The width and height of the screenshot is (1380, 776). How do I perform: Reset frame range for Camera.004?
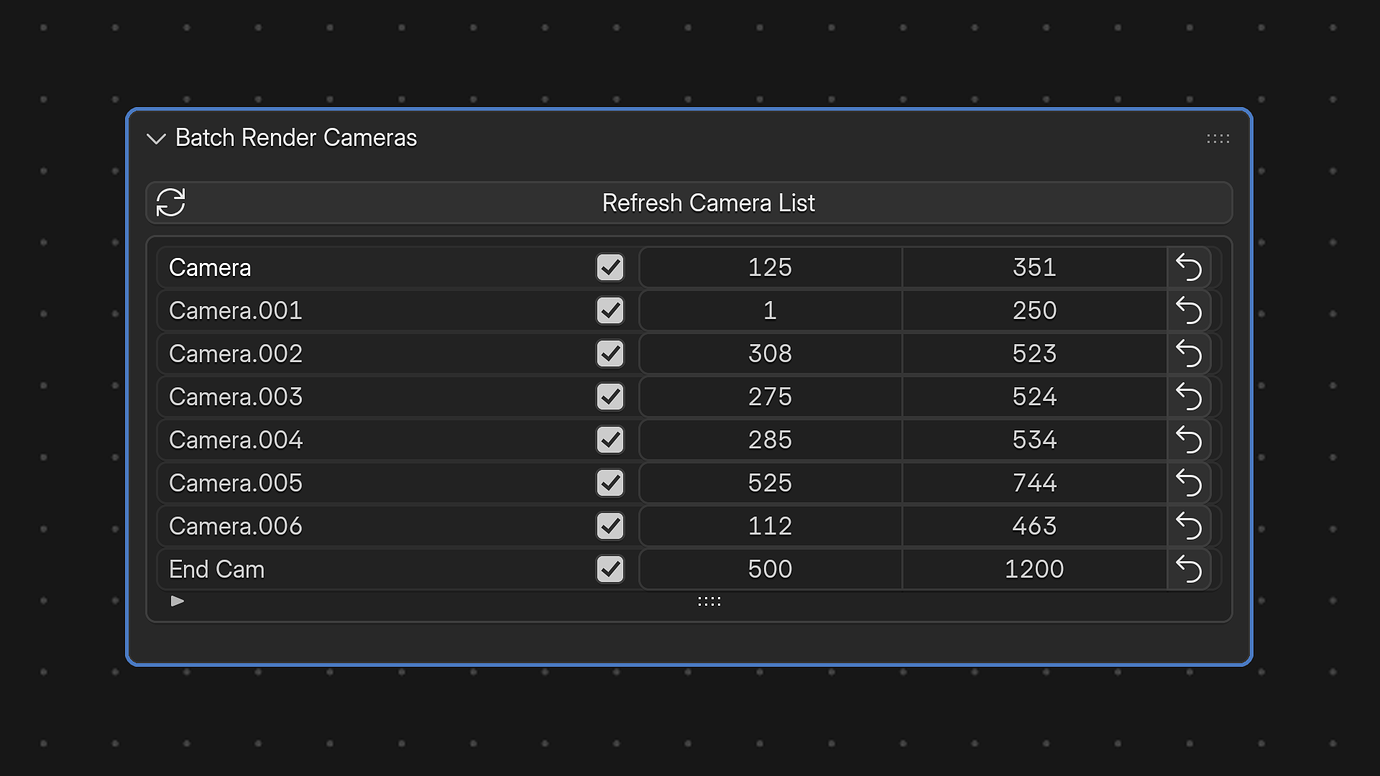pos(1189,440)
